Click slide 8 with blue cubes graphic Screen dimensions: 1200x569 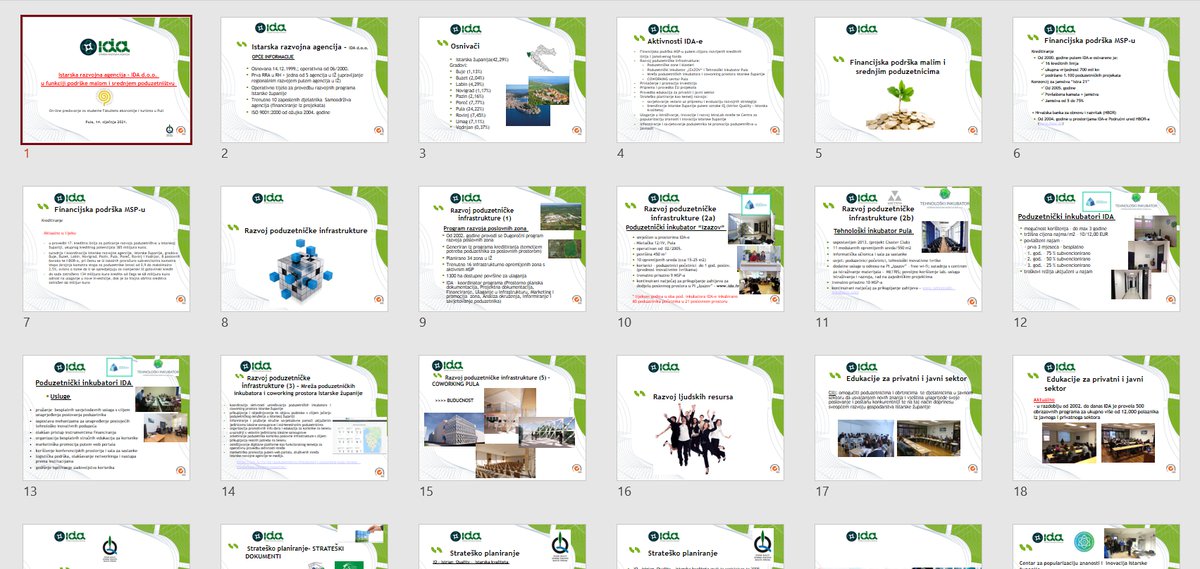click(x=304, y=250)
